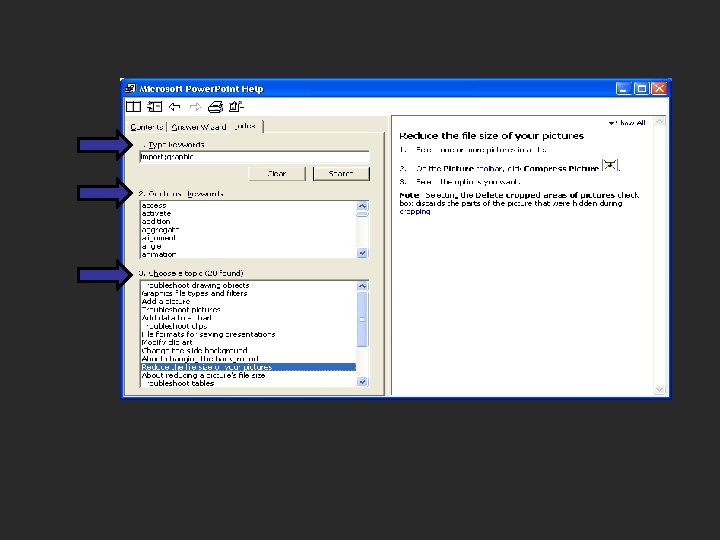The width and height of the screenshot is (720, 540).
Task: Click the PowerPoint Help title bar icon
Action: 130,88
